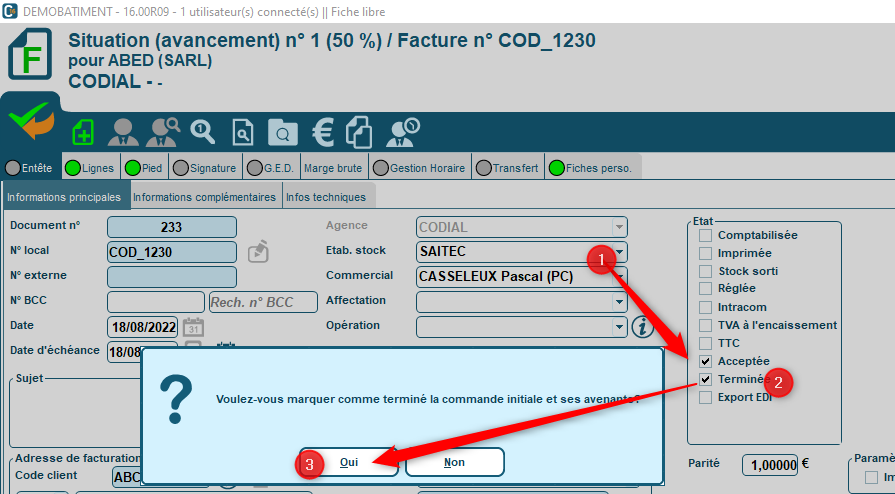Open the Informations complémentaires tab
Image resolution: width=895 pixels, height=494 pixels.
click(x=204, y=197)
